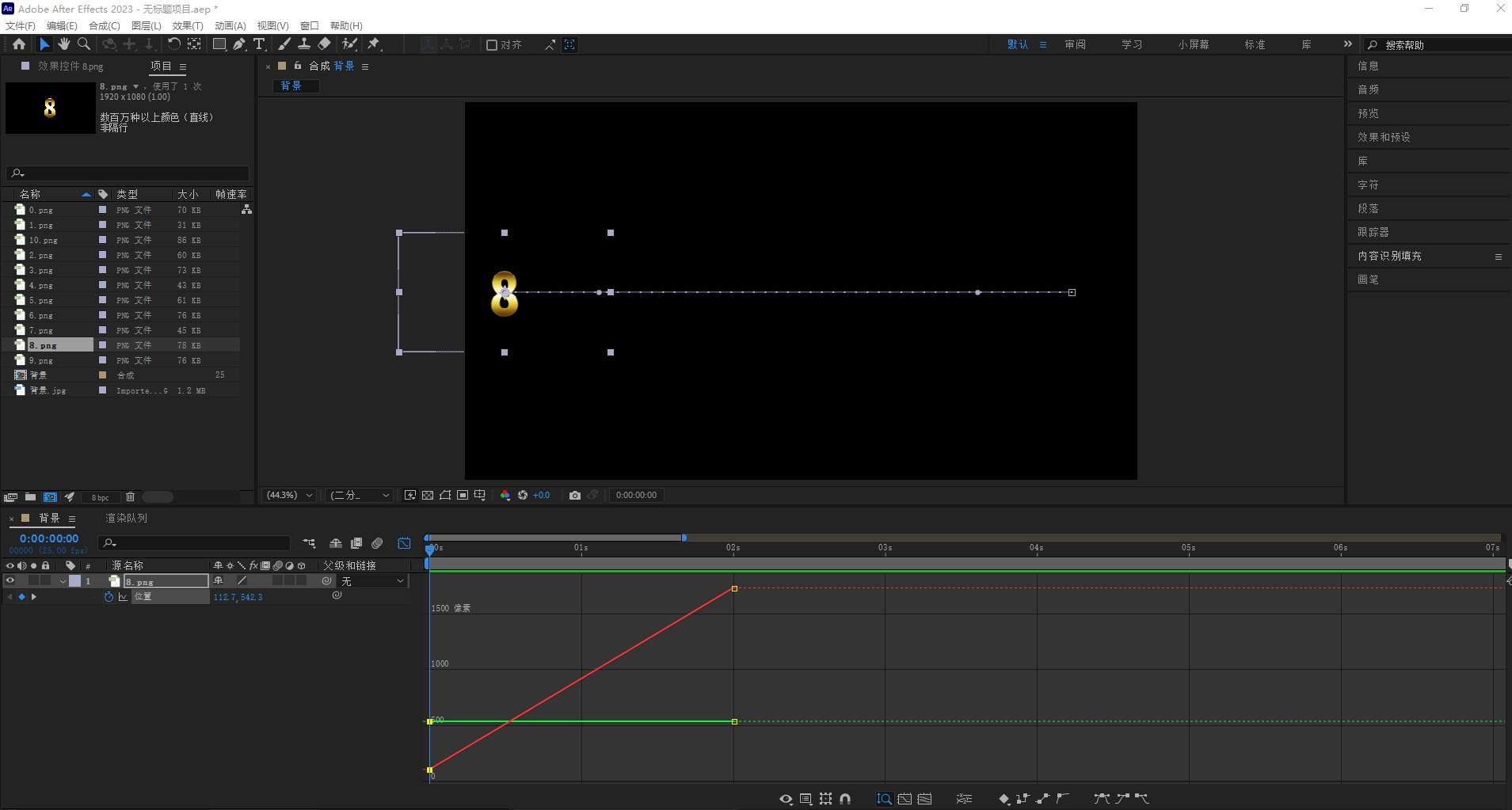Enable motion blur for timeline layers
The width and height of the screenshot is (1512, 810).
coord(377,543)
